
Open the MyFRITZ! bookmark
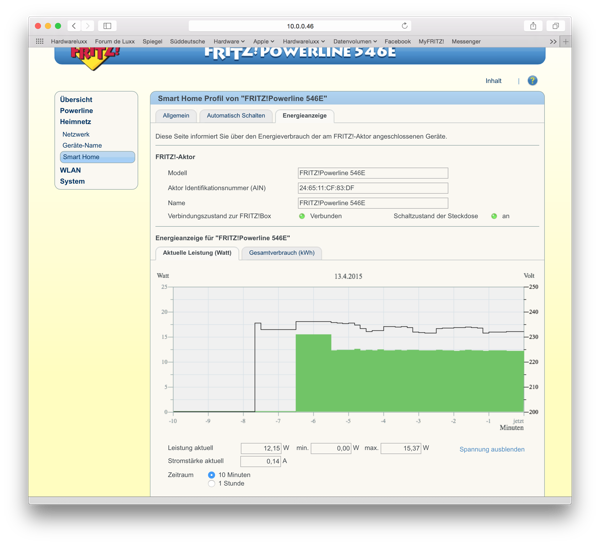[x=431, y=41]
